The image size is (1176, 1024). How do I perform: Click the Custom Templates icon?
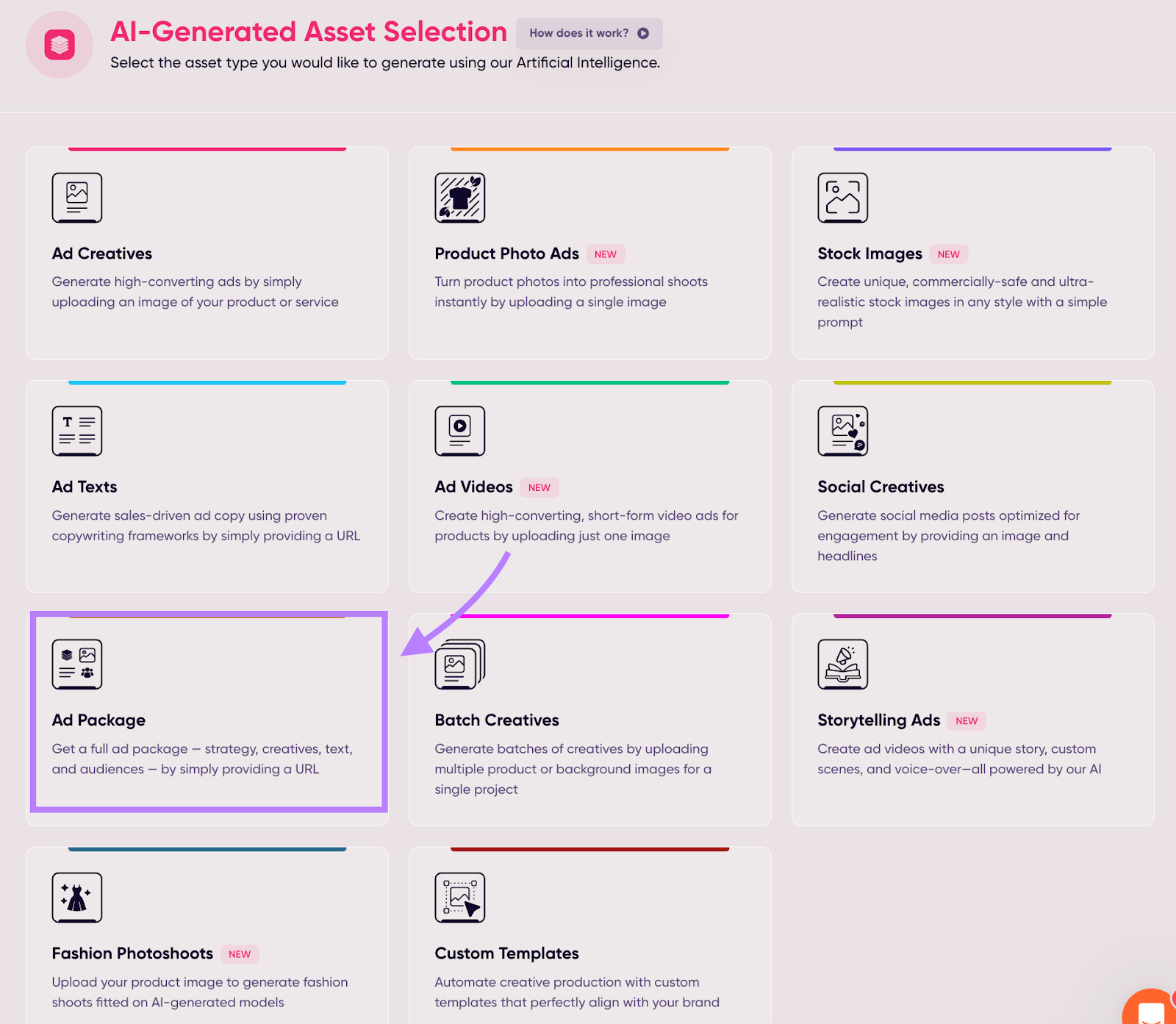tap(460, 897)
